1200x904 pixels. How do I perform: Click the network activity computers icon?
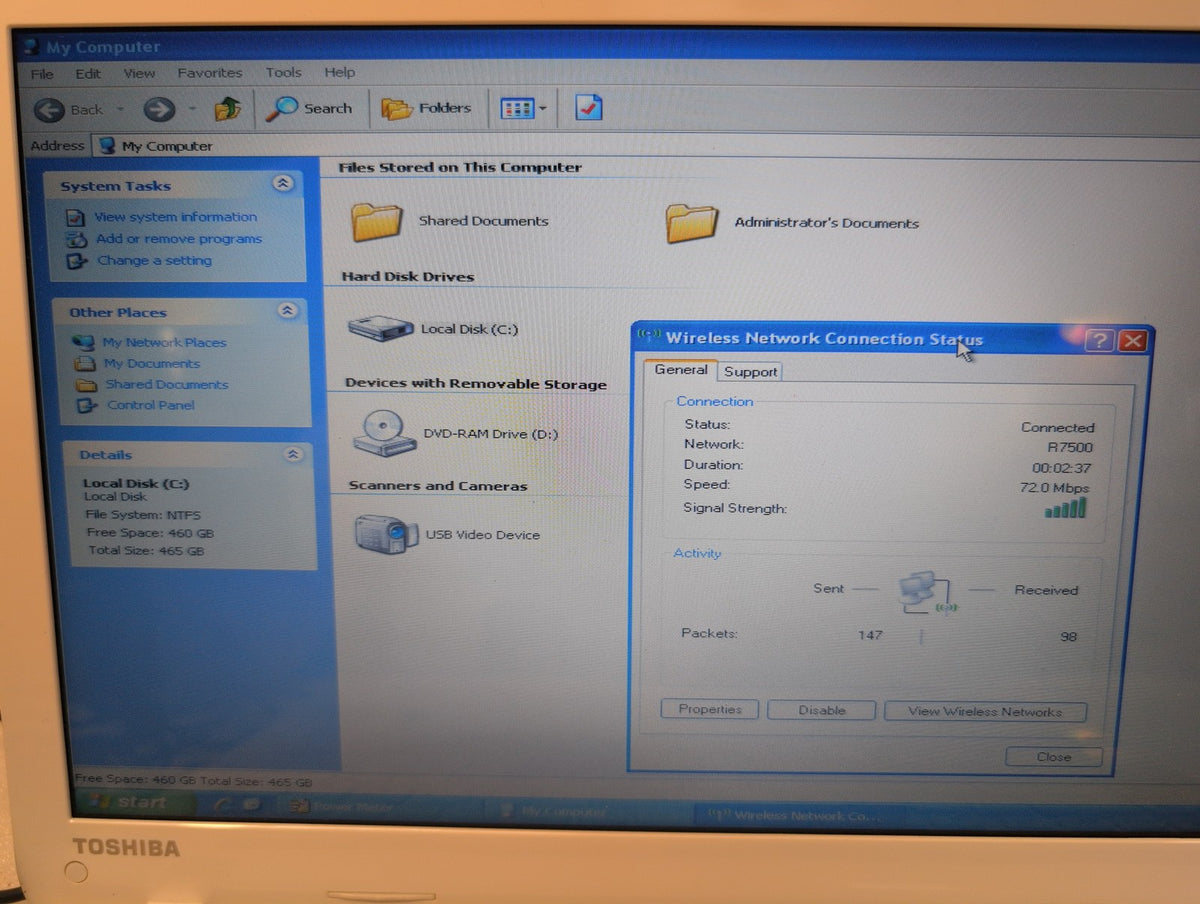click(926, 592)
